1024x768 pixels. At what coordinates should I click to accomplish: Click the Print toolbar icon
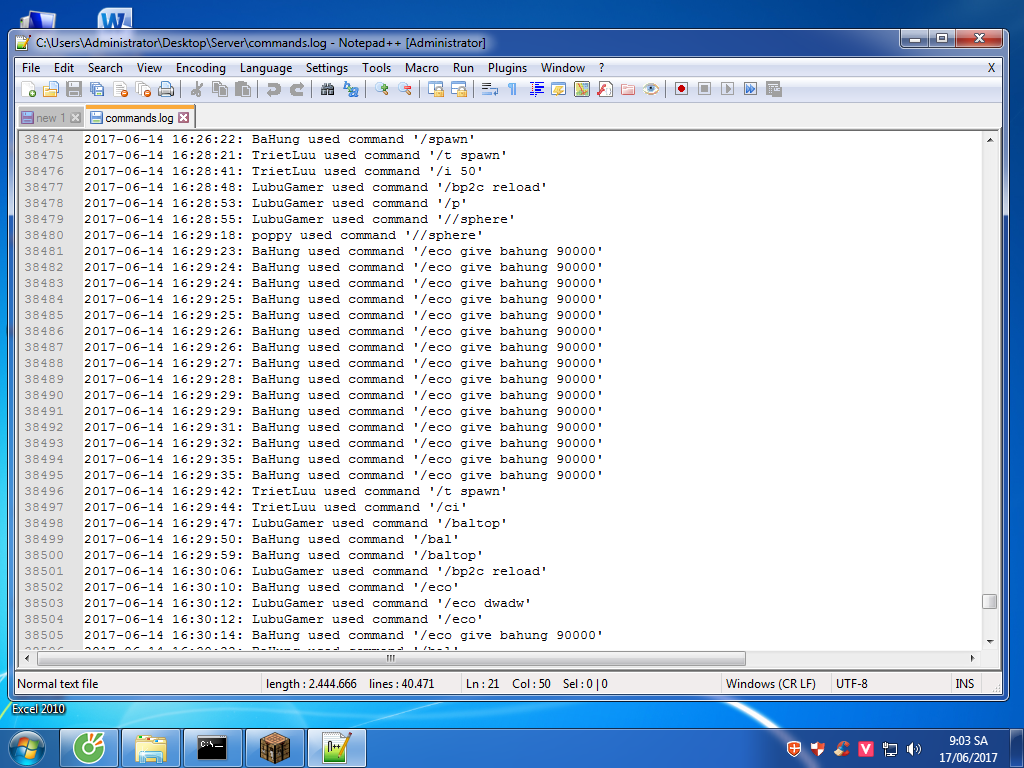tap(166, 89)
